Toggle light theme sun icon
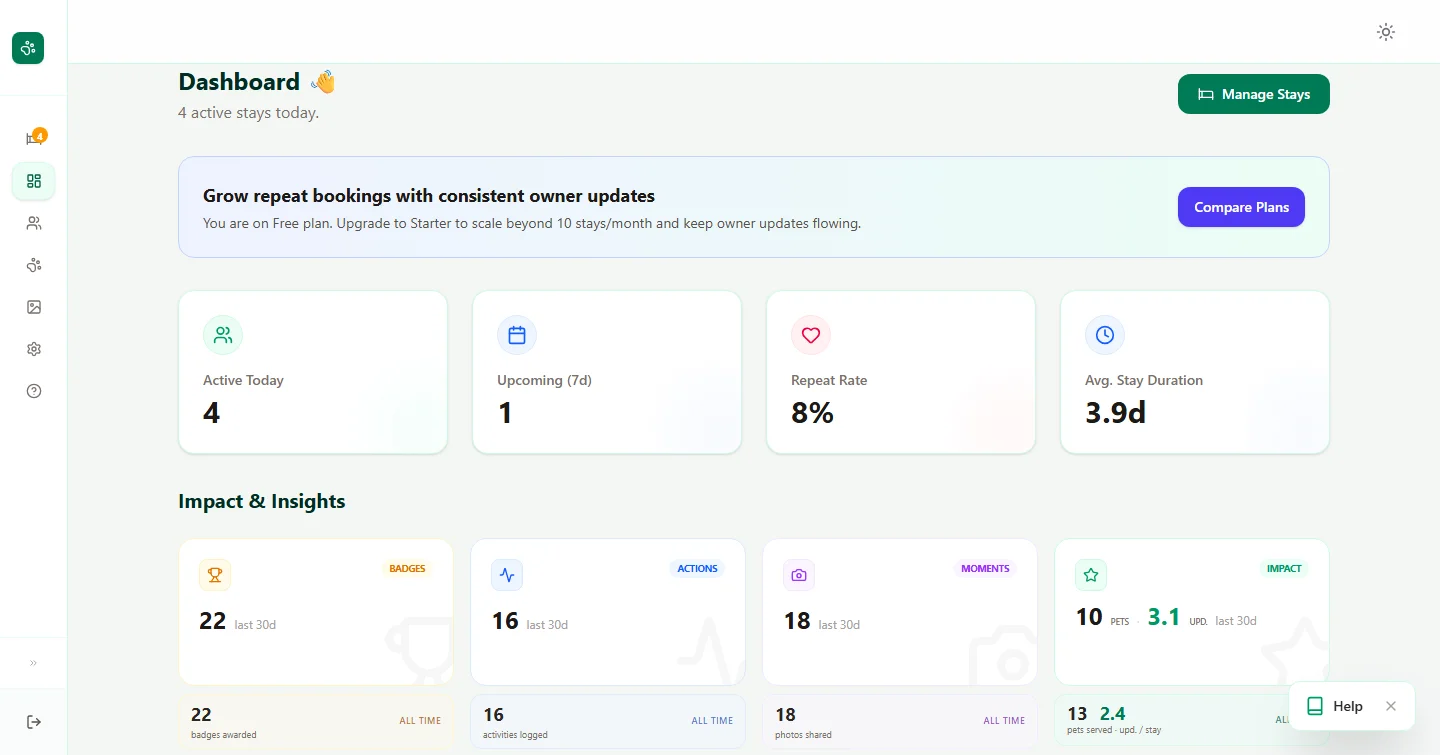 point(1386,32)
